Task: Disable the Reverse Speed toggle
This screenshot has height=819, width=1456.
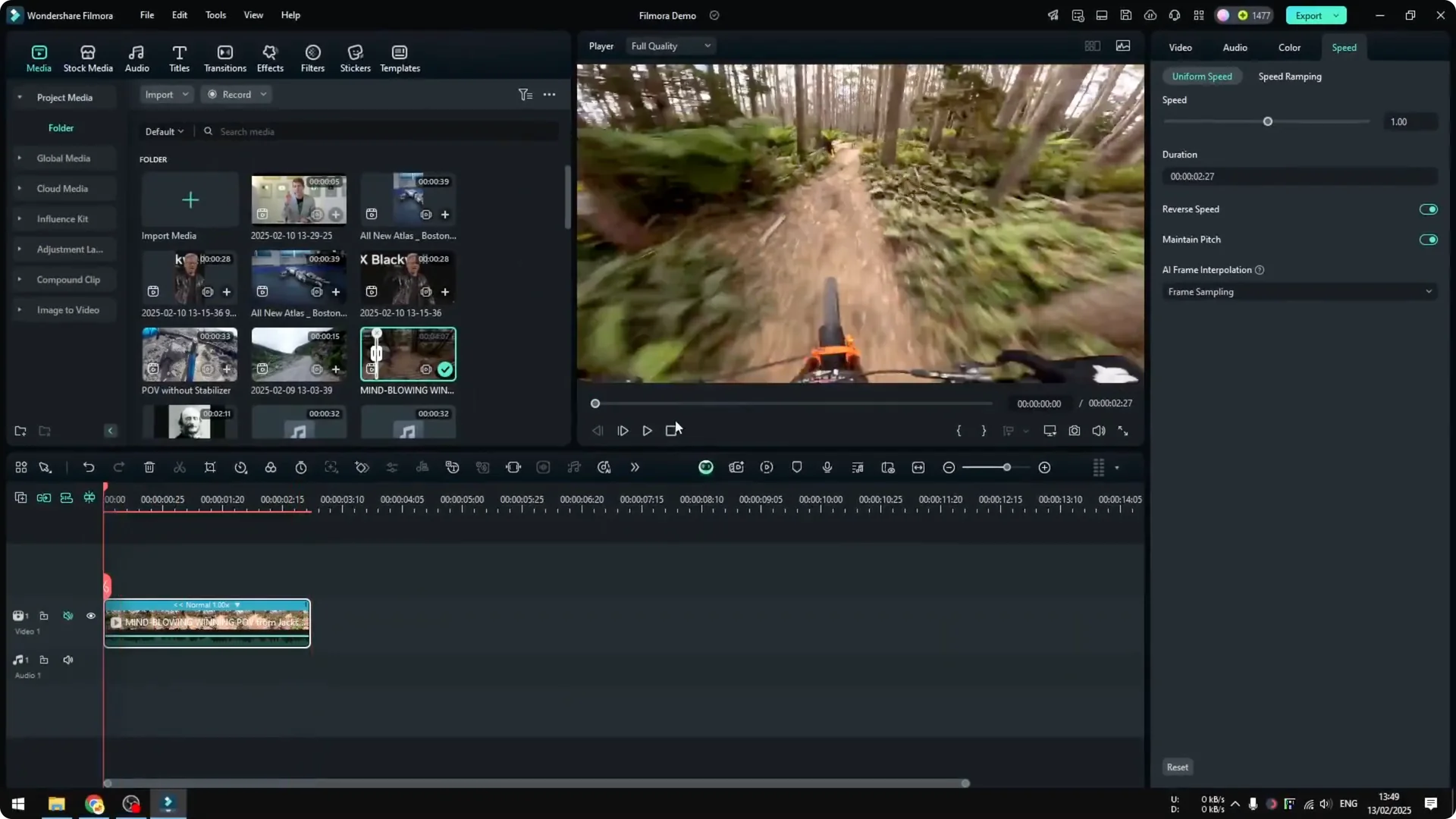Action: (1429, 209)
